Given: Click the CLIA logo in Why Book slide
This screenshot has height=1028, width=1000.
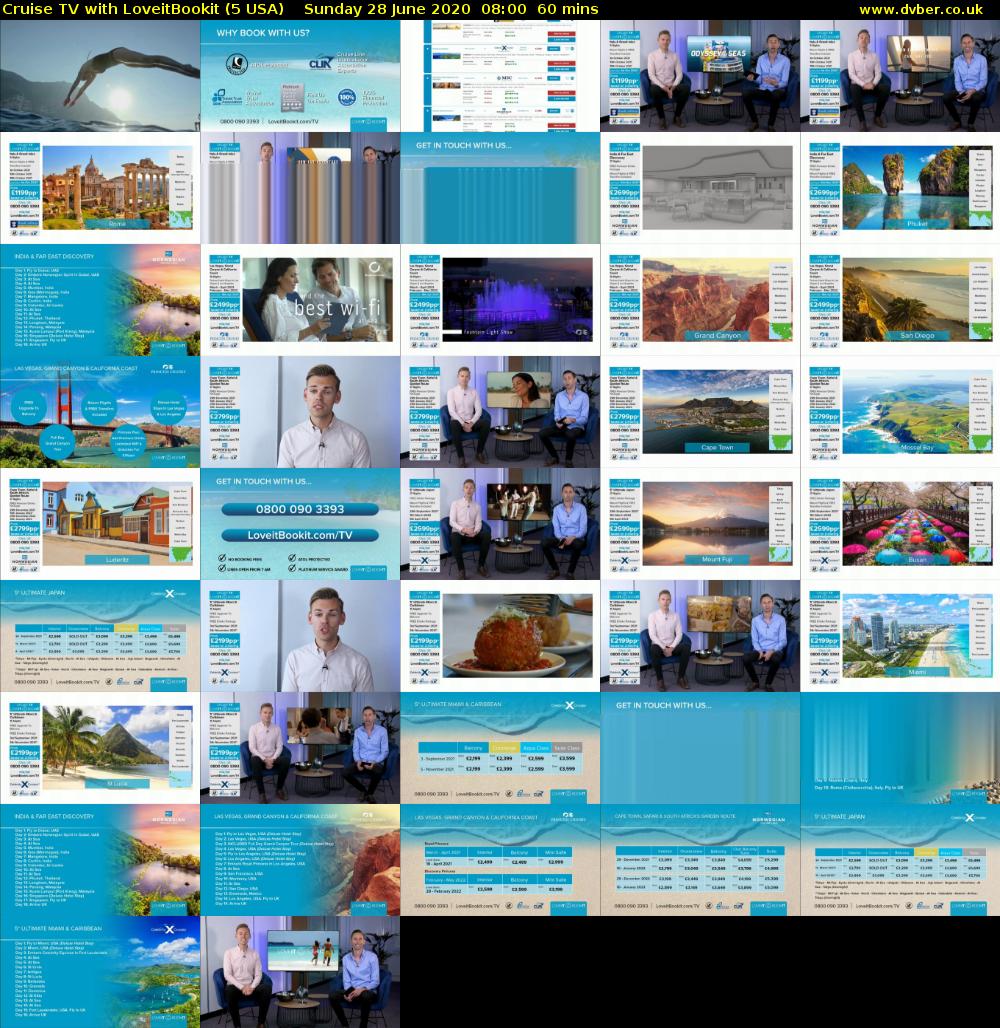Looking at the screenshot, I should (x=321, y=64).
